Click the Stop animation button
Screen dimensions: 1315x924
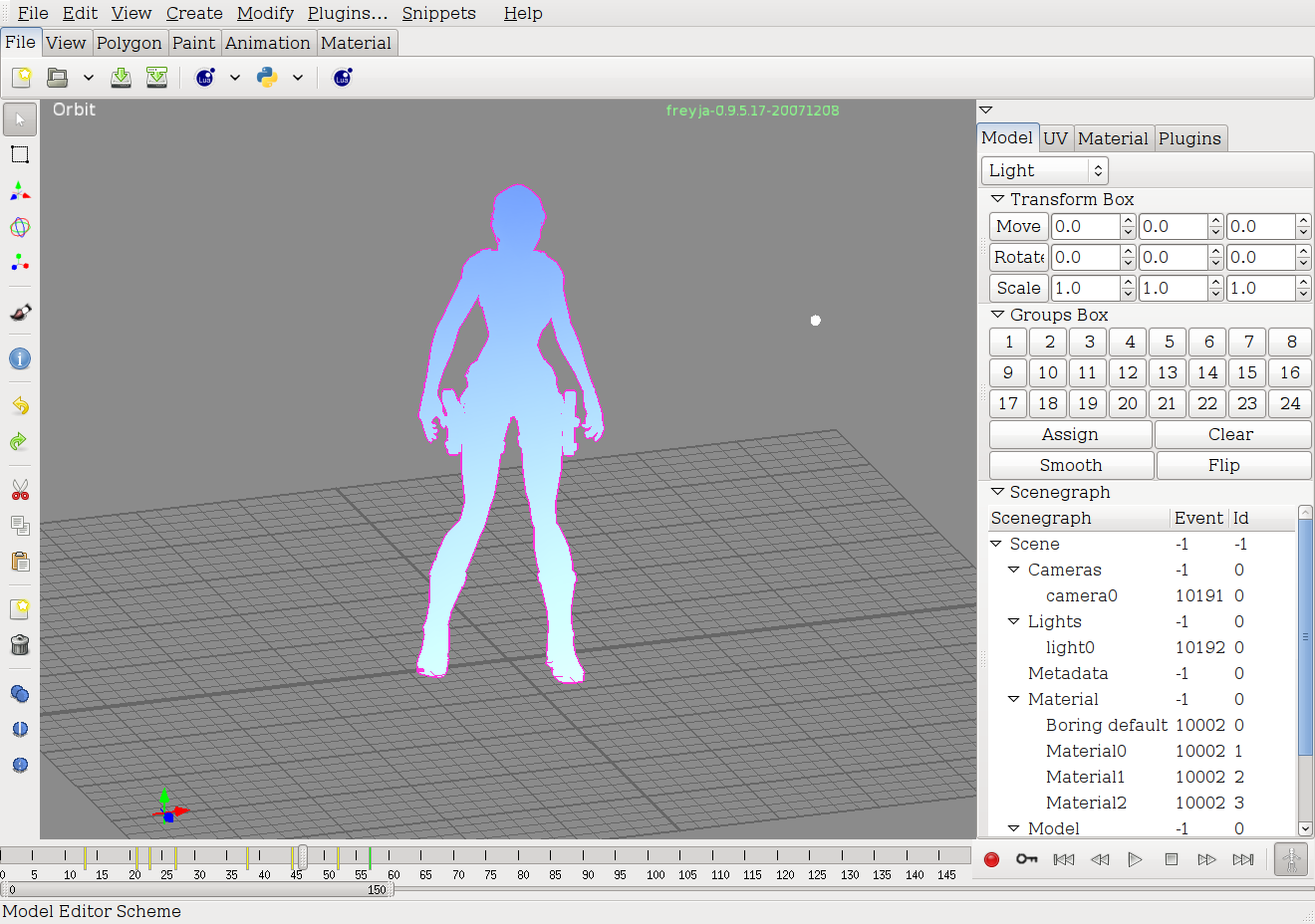(x=1172, y=859)
